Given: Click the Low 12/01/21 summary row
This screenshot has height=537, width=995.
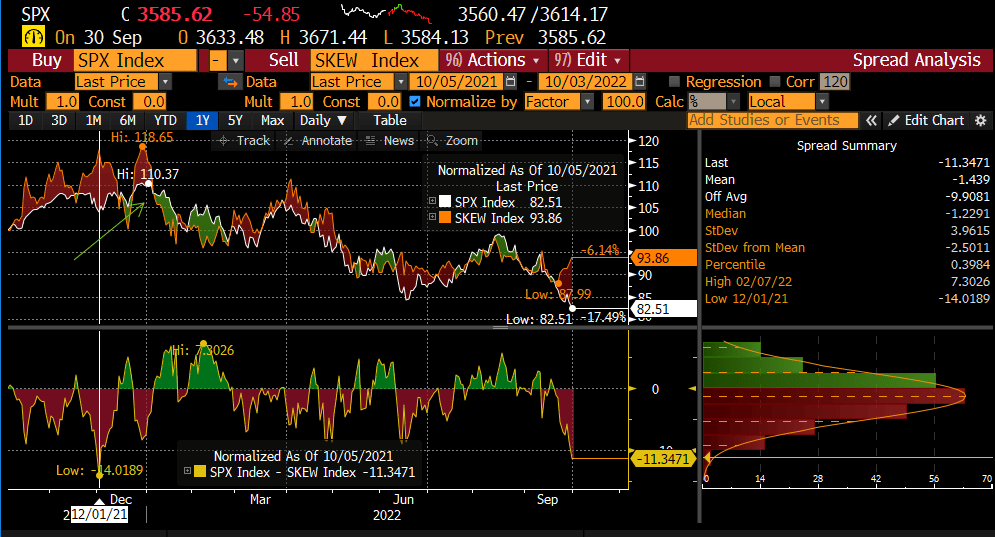Looking at the screenshot, I should [847, 298].
